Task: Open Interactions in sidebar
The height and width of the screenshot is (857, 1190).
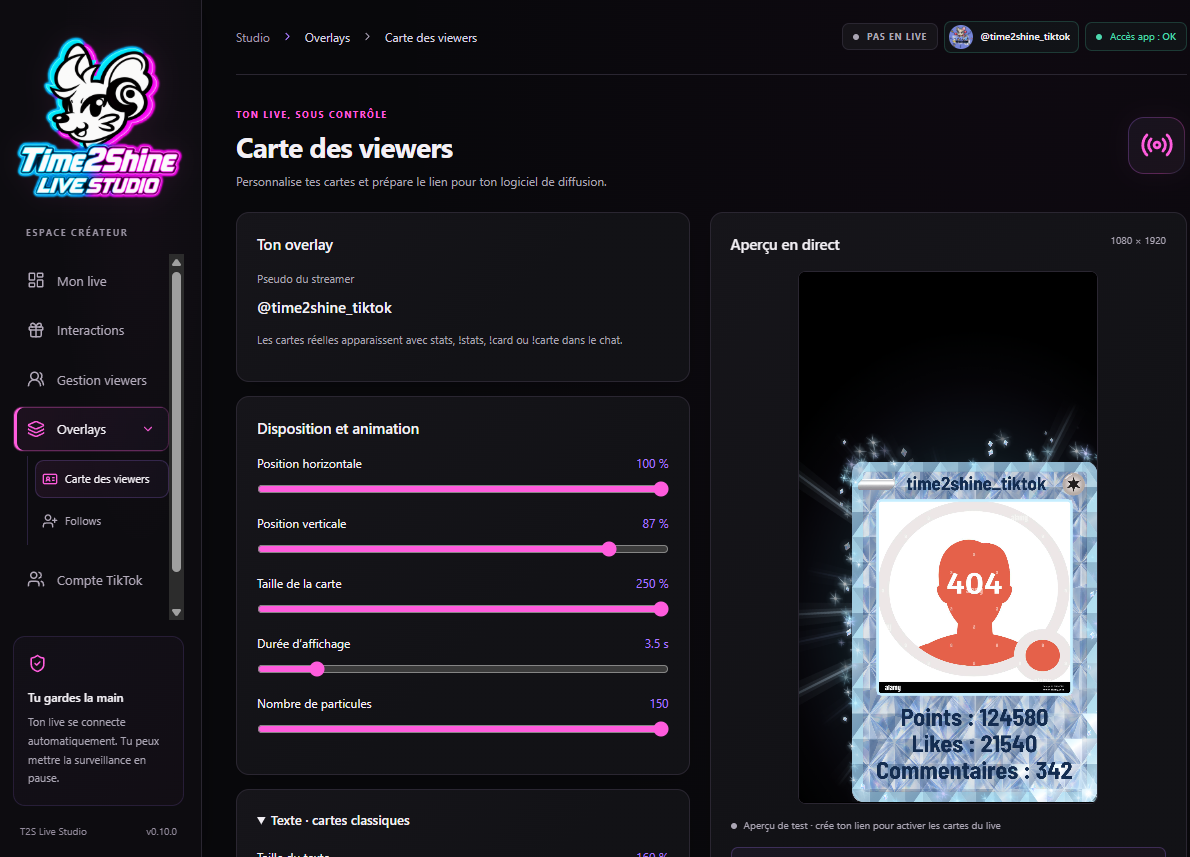Action: (x=91, y=330)
